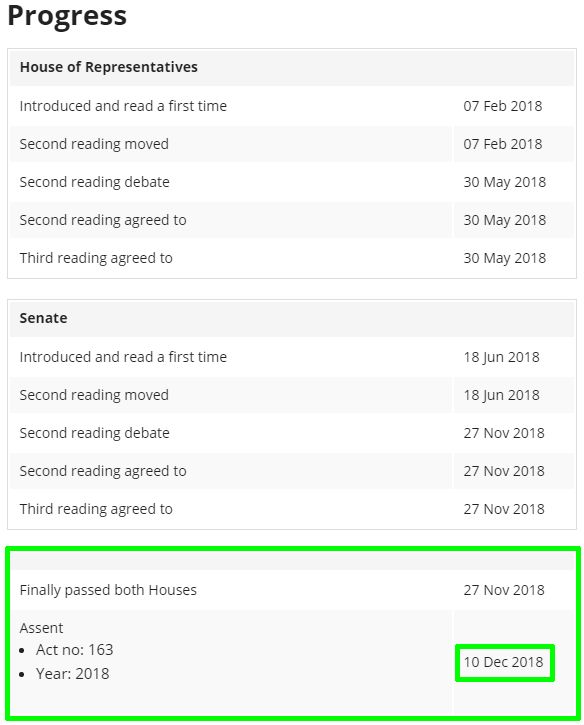This screenshot has height=725, width=584.
Task: Click 'Finally passed both Houses' text
Action: point(108,590)
